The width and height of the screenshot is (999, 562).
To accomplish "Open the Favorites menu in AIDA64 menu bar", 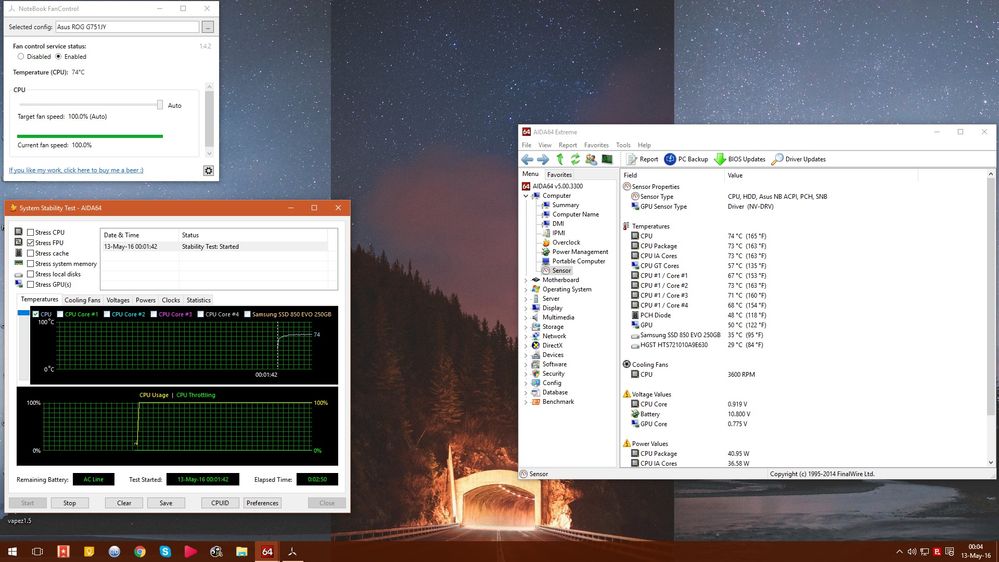I will [x=596, y=145].
